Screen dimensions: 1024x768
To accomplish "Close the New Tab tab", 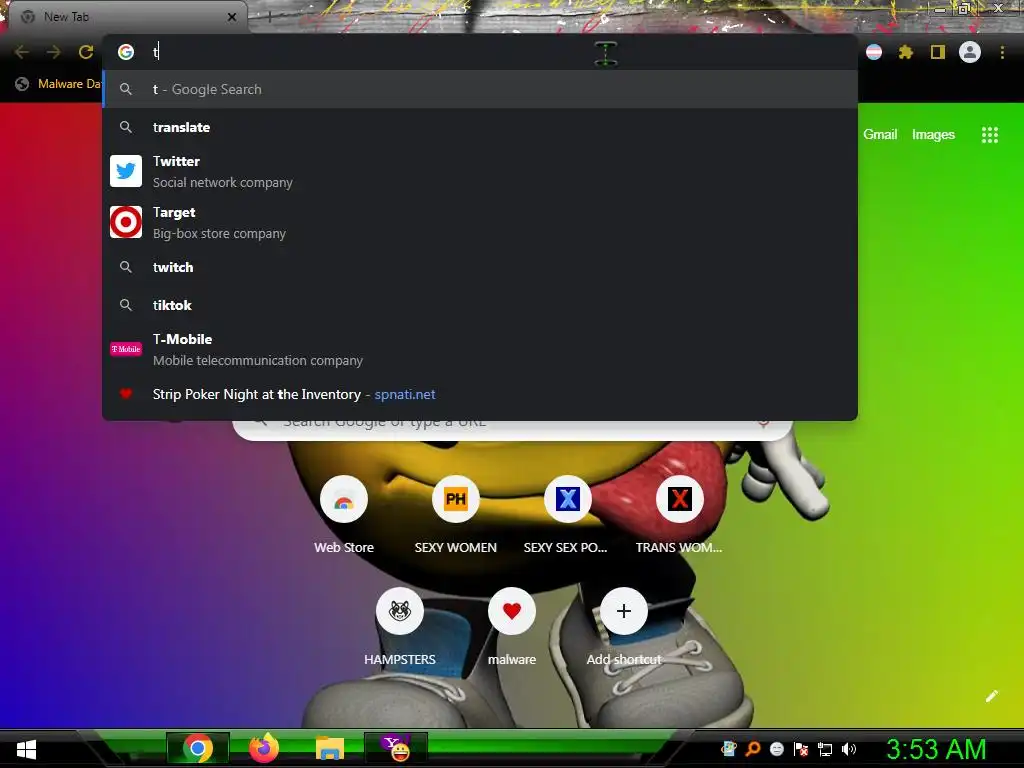I will pyautogui.click(x=232, y=17).
